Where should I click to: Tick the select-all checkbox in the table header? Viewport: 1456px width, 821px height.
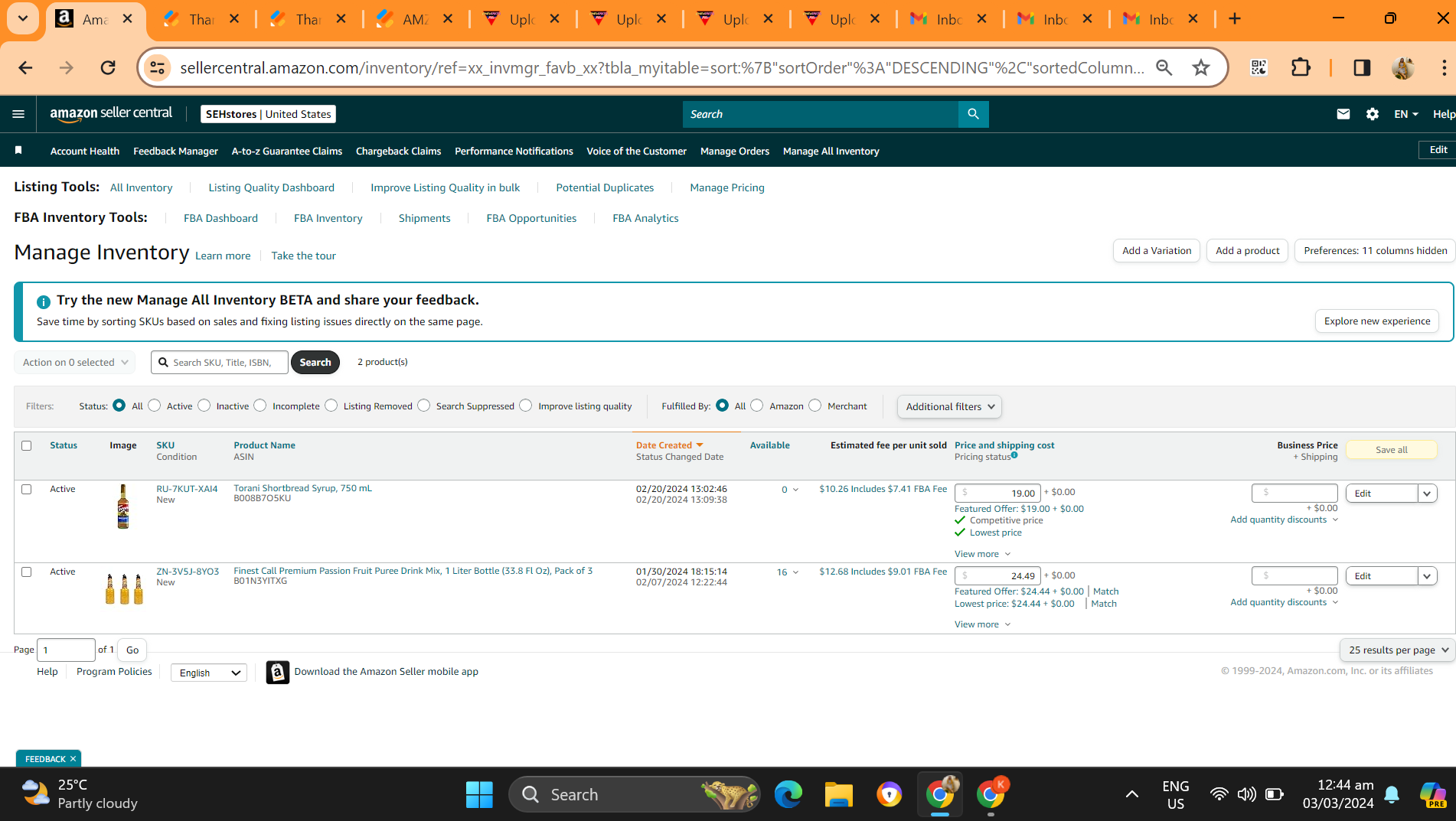tap(27, 445)
